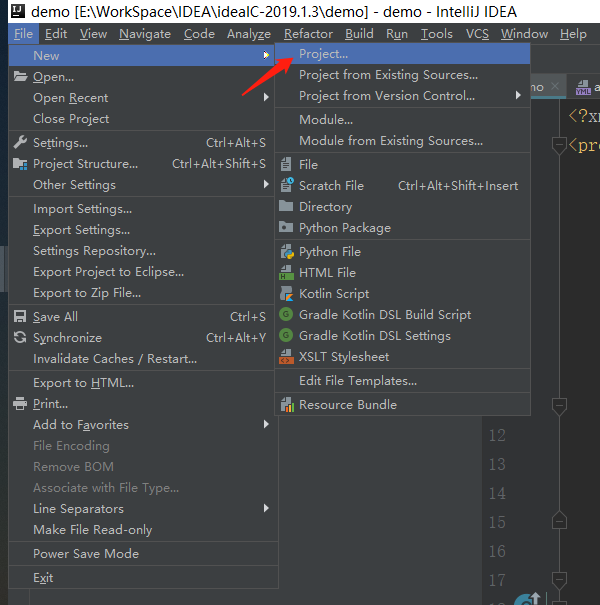Select Edit File Templates...
The image size is (600, 605).
click(402, 380)
